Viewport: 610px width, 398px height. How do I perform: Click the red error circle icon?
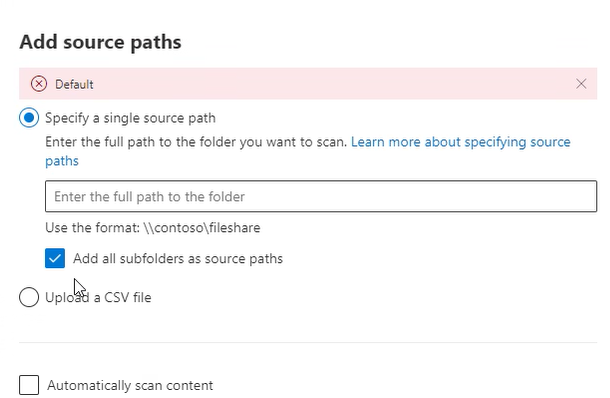39,84
